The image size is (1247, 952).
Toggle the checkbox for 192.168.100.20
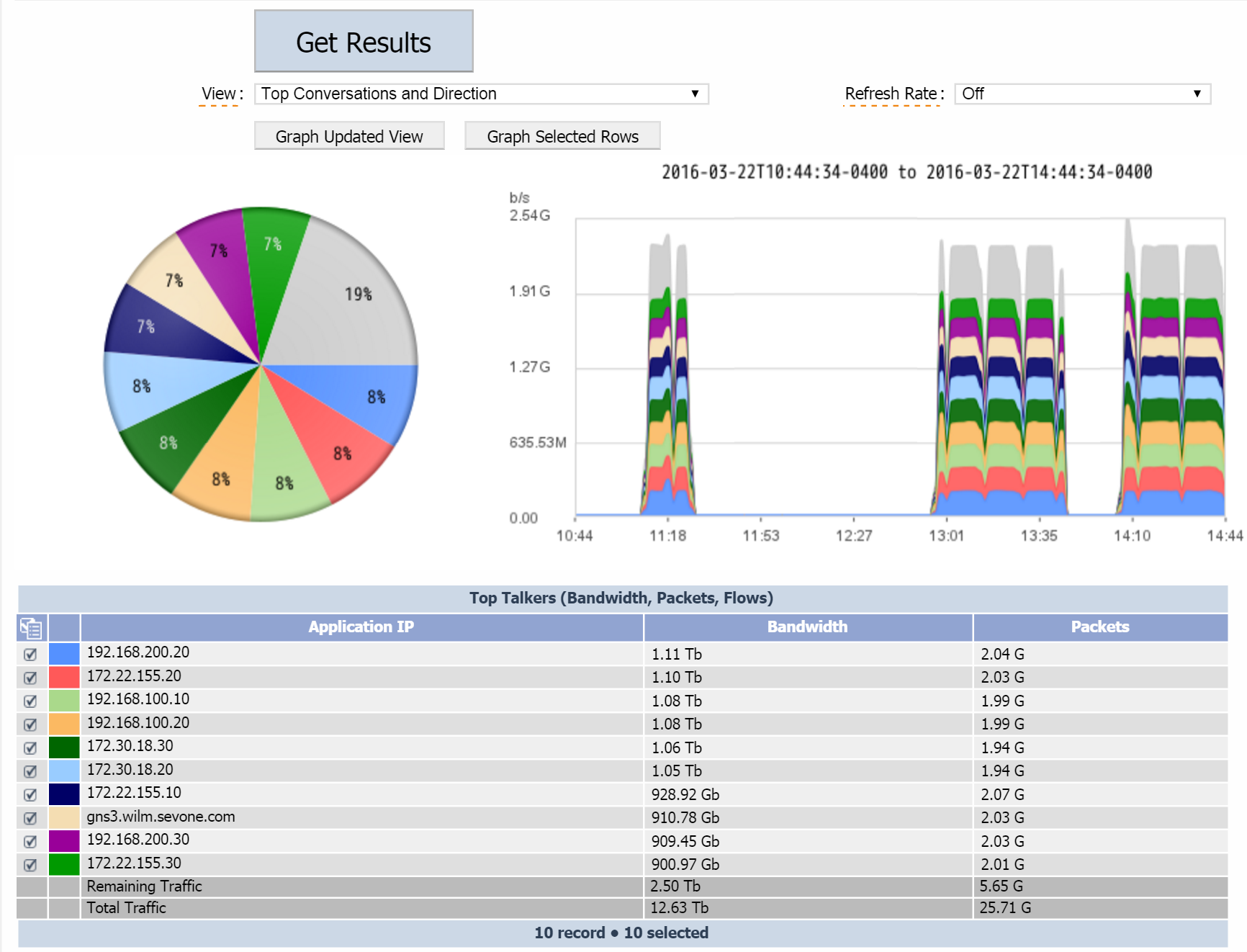30,724
